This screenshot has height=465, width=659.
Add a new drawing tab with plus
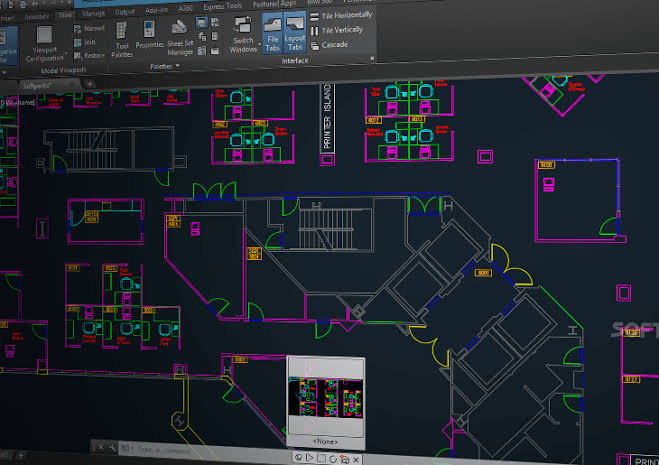click(x=89, y=84)
